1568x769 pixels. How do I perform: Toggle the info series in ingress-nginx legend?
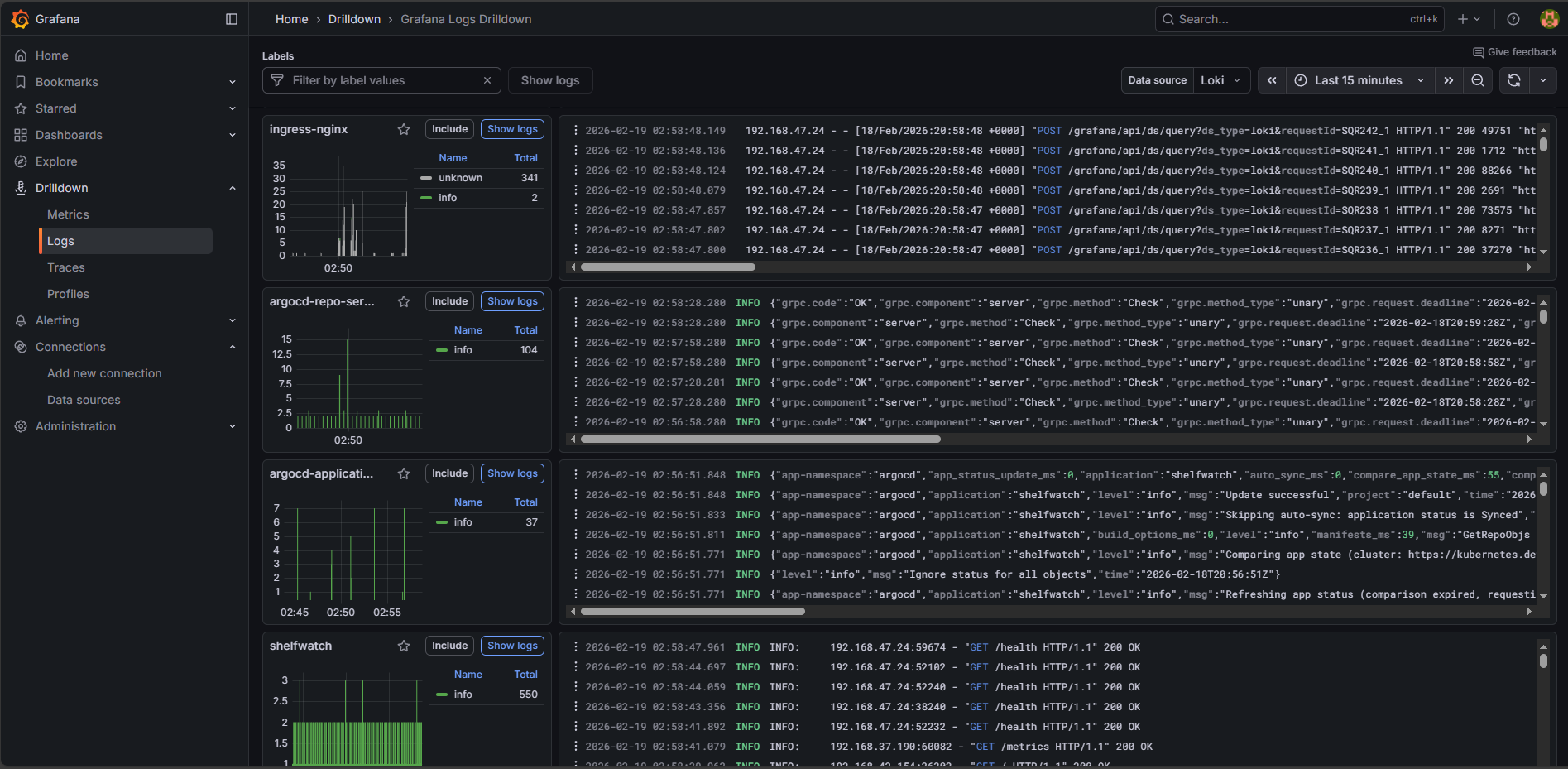447,198
